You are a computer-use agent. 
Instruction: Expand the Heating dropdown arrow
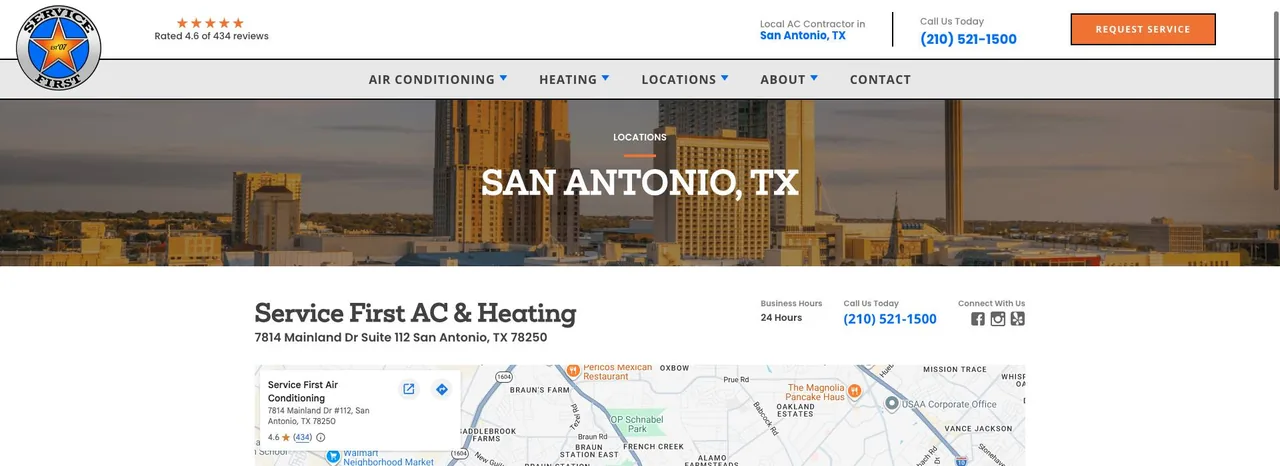pyautogui.click(x=605, y=77)
